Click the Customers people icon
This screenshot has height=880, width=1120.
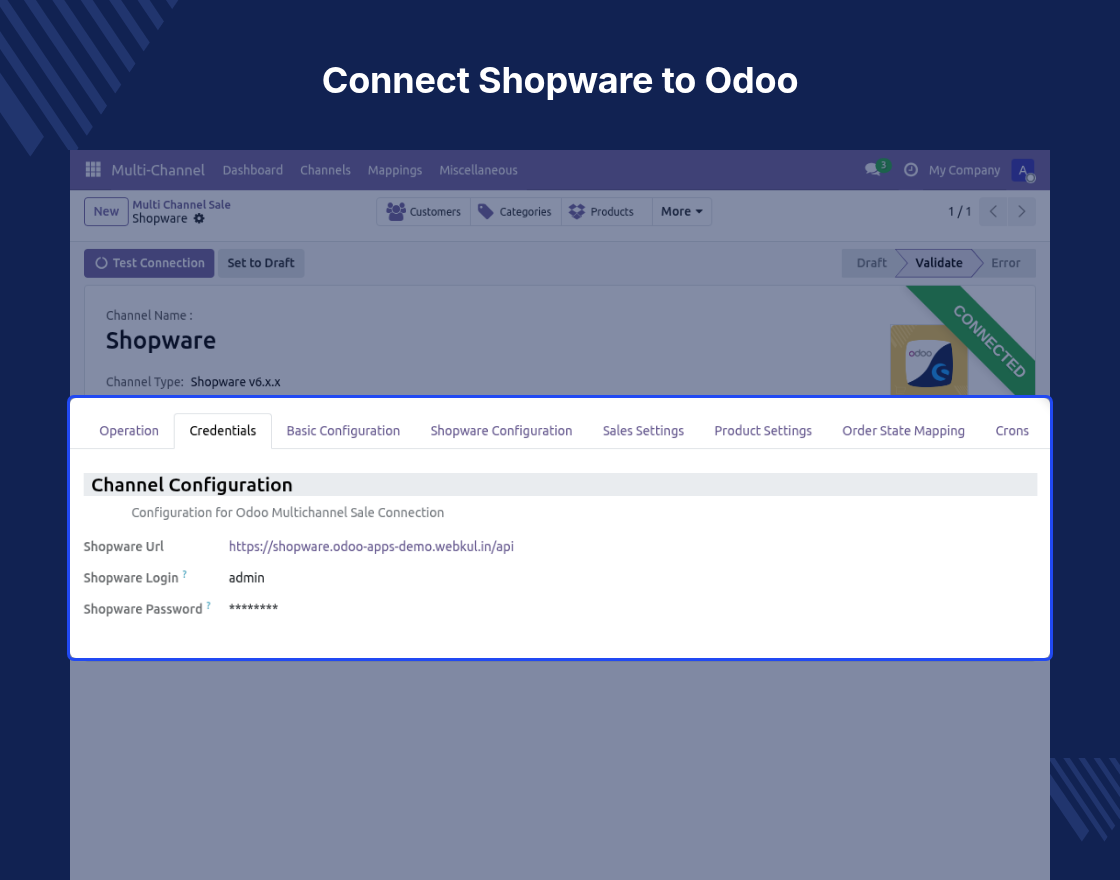point(396,211)
